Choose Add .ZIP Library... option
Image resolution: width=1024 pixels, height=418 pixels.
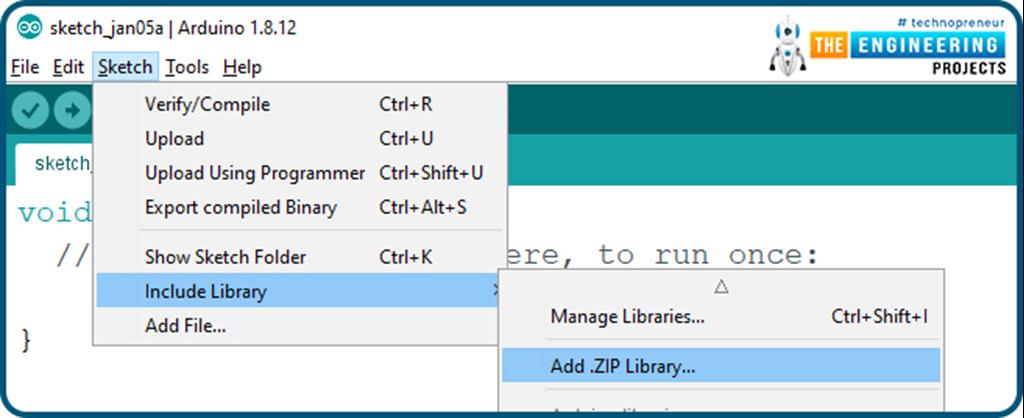click(622, 365)
